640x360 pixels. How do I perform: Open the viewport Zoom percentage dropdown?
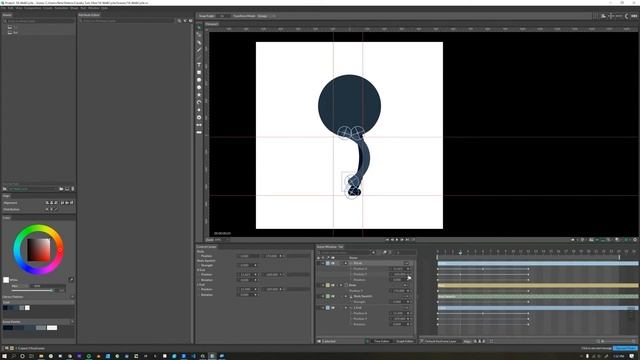pyautogui.click(x=221, y=240)
